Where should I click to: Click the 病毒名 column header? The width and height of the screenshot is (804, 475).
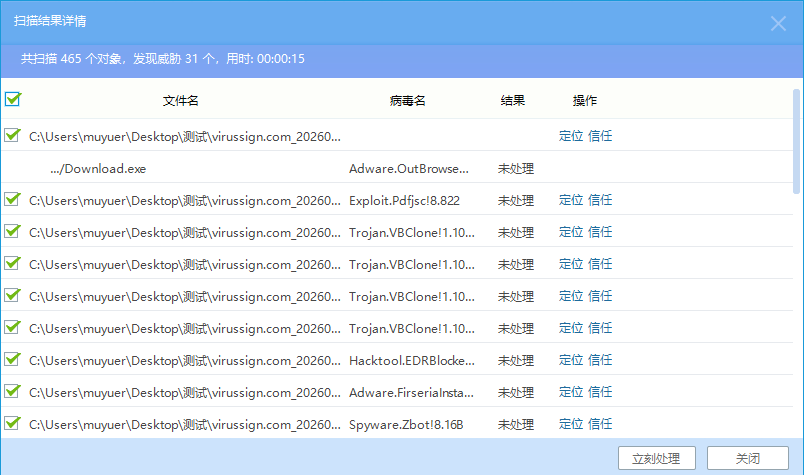pos(408,101)
